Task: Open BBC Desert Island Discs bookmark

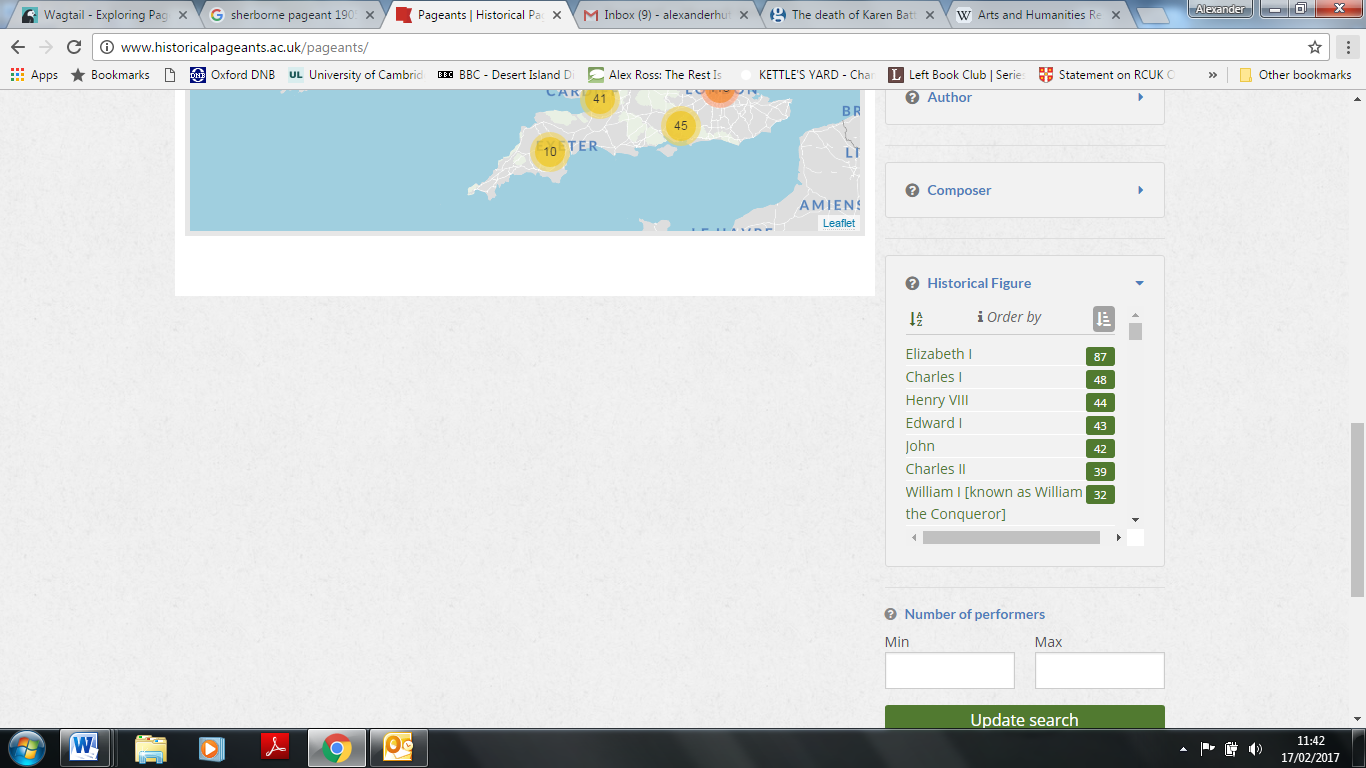Action: tap(506, 75)
